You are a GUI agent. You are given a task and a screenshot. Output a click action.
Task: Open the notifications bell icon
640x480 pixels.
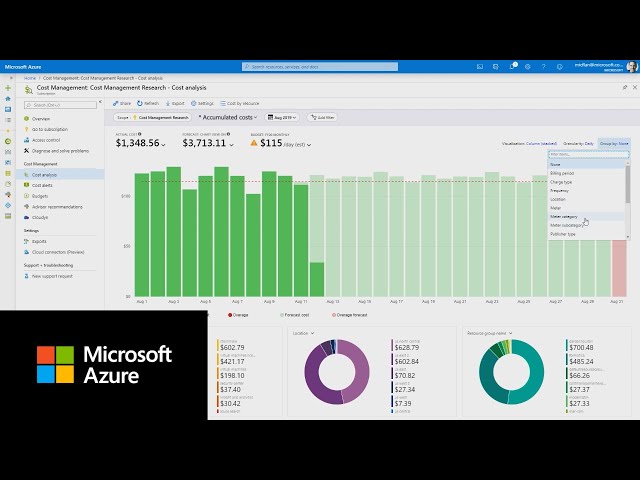[512, 67]
